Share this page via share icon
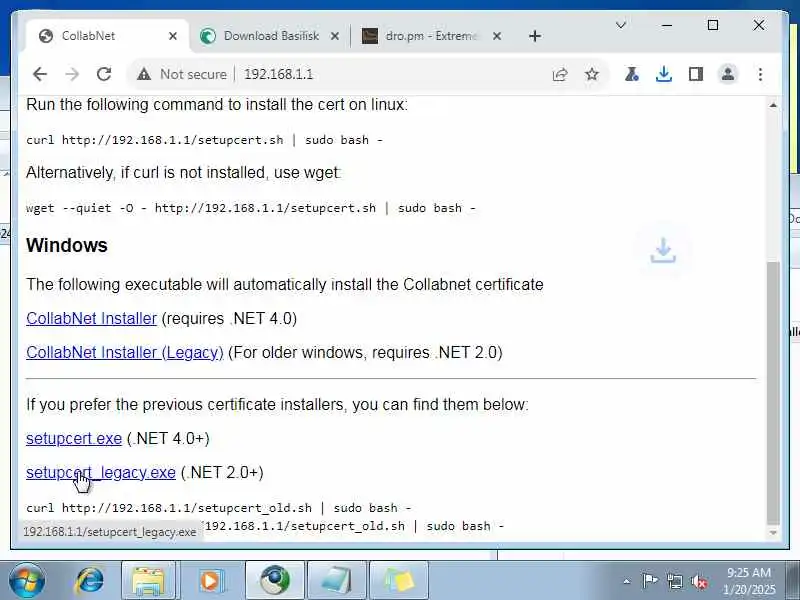This screenshot has width=800, height=600. (x=560, y=74)
